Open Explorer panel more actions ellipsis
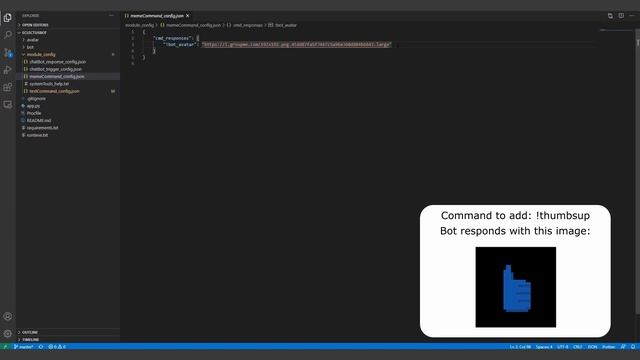This screenshot has width=640, height=360. tap(111, 16)
